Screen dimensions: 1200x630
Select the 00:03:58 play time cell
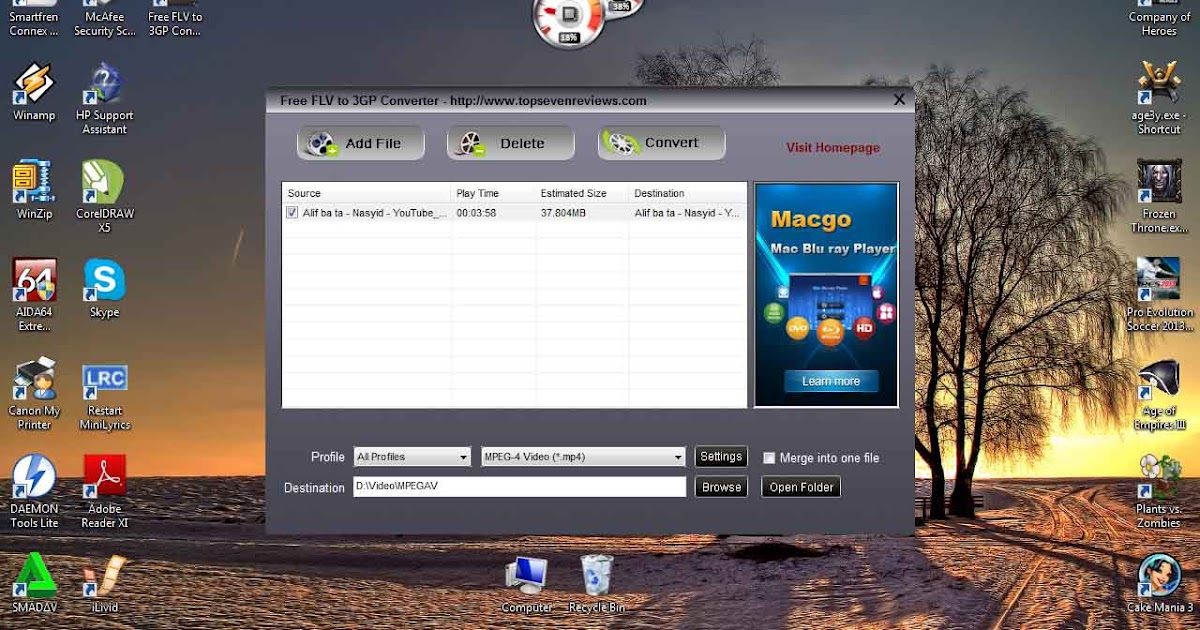click(x=477, y=213)
